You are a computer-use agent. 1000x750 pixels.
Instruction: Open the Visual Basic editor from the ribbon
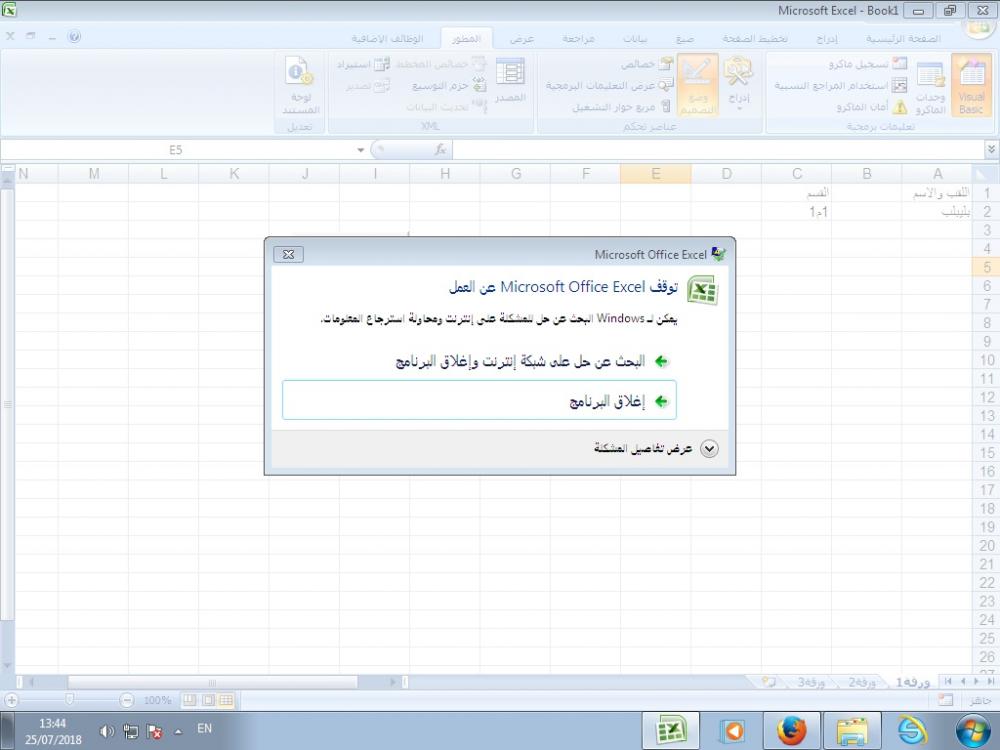point(971,85)
